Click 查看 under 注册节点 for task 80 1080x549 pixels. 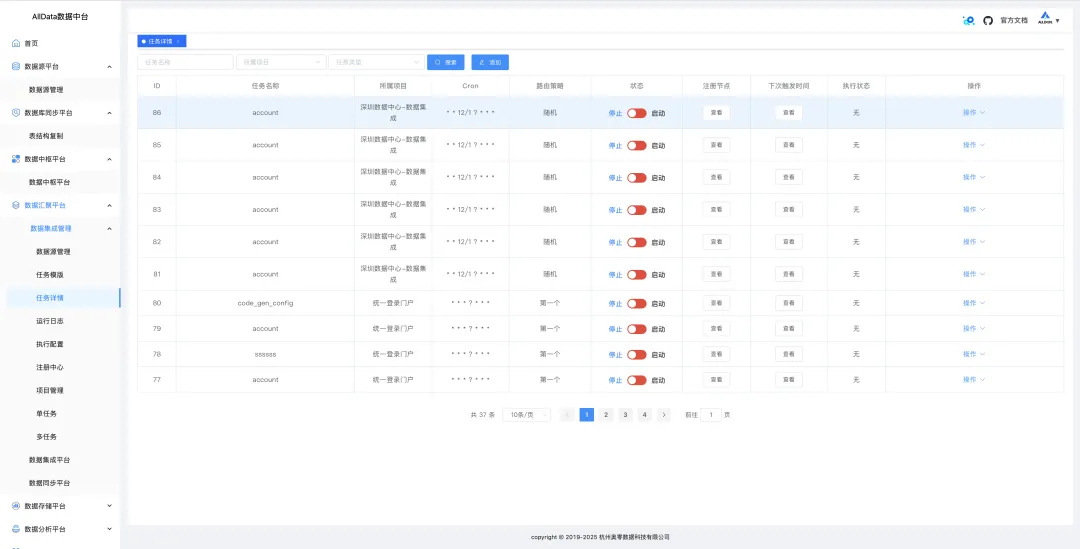pyautogui.click(x=716, y=303)
